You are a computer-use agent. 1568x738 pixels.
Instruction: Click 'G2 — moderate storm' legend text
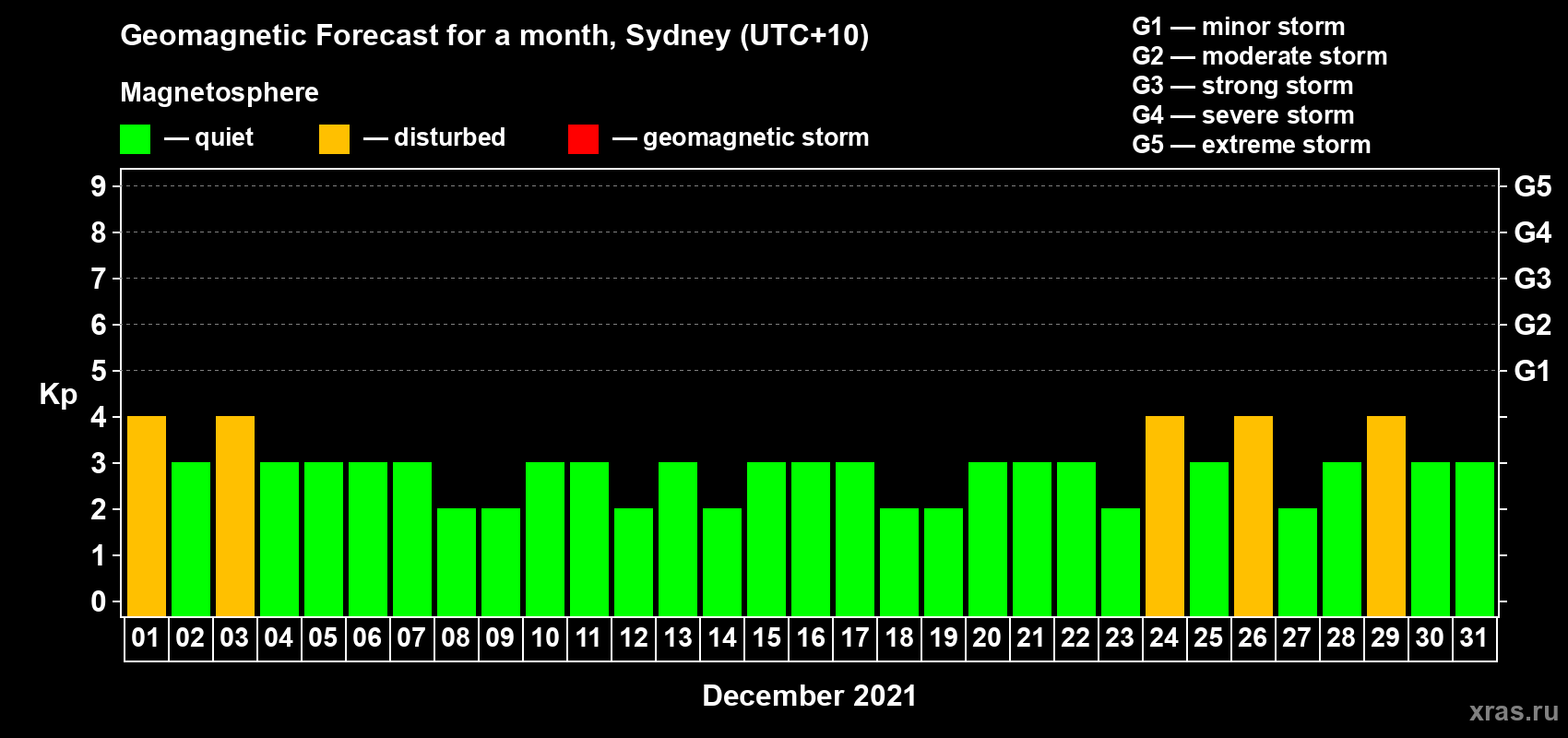click(x=1260, y=56)
